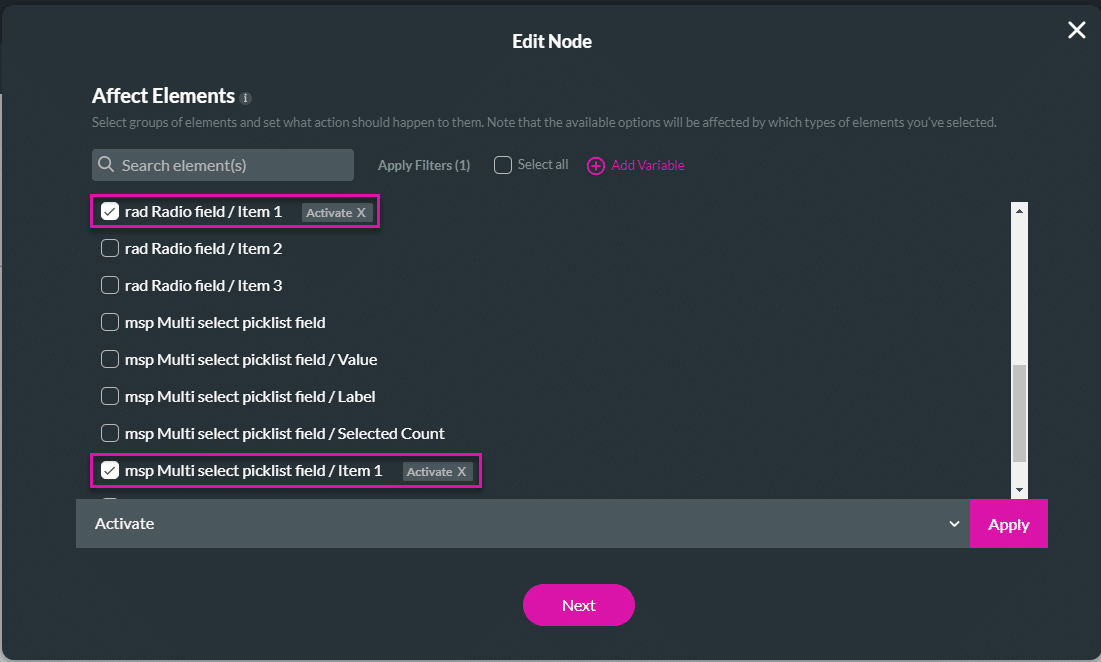Check rad Radio field / Item 2

coord(110,249)
